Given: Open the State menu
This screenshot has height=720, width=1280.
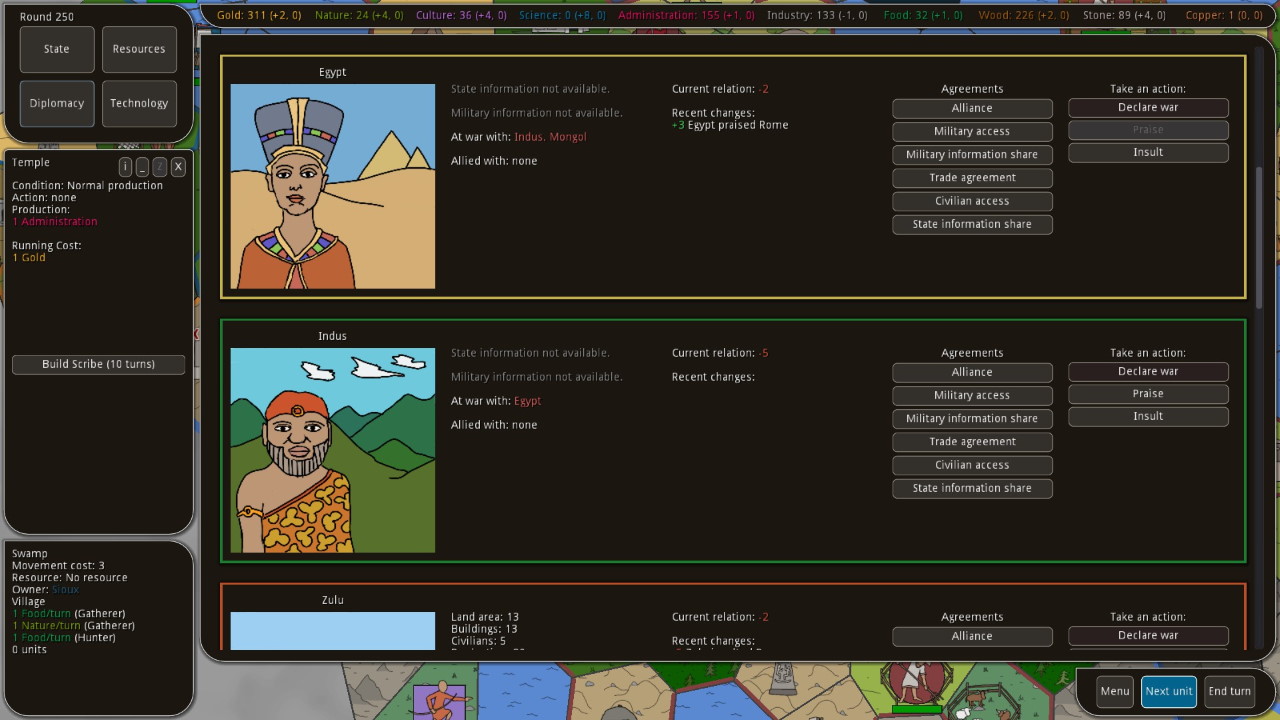Looking at the screenshot, I should pos(57,49).
